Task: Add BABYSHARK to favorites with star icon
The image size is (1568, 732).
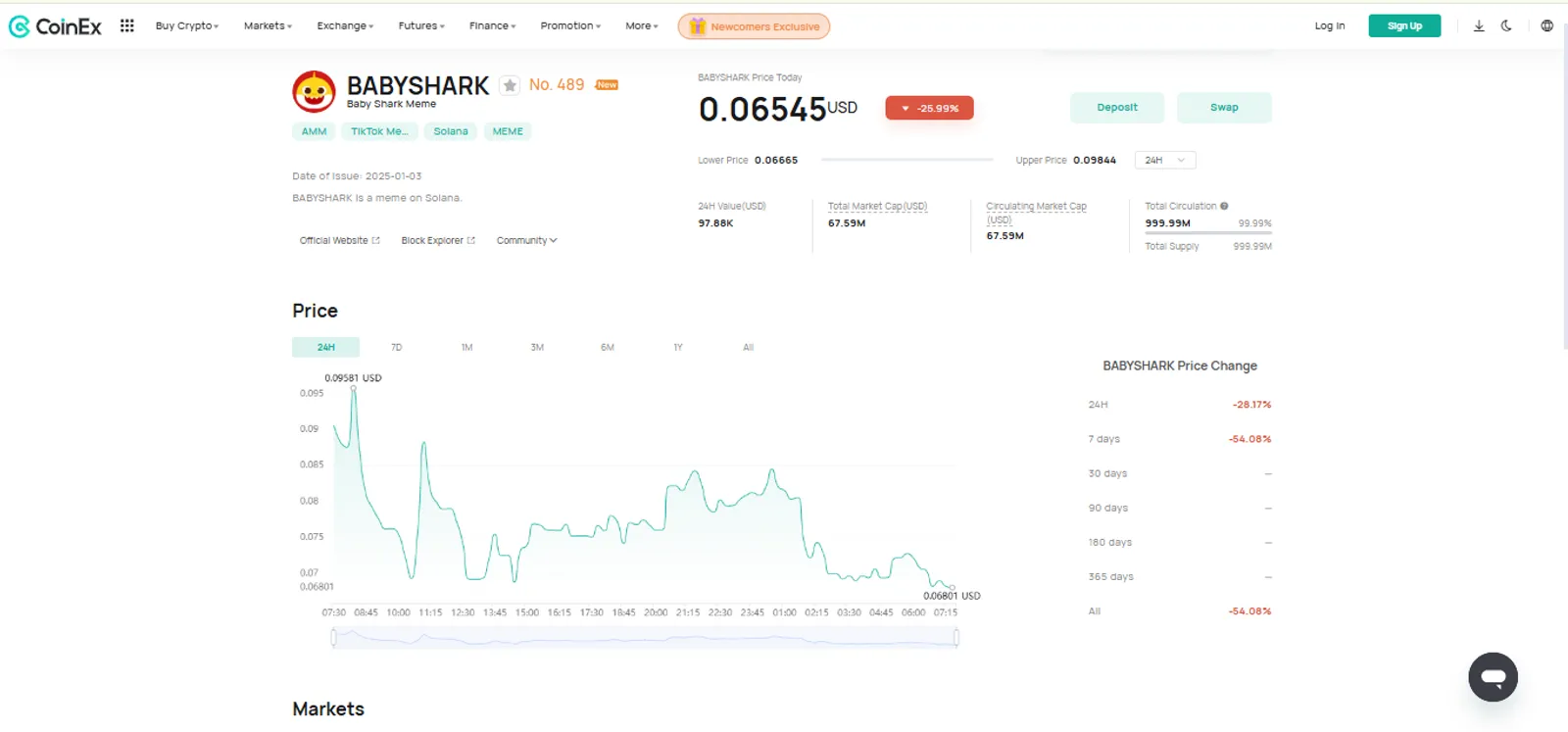Action: click(x=510, y=85)
